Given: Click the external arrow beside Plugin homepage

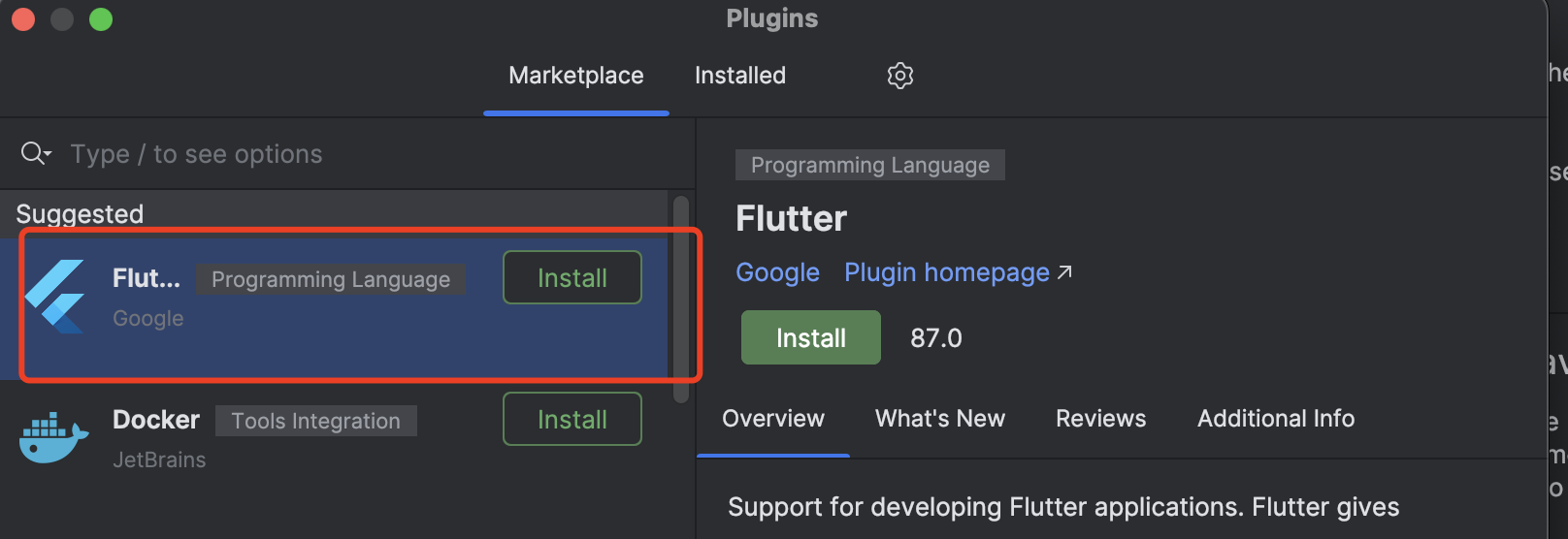Looking at the screenshot, I should 1064,272.
